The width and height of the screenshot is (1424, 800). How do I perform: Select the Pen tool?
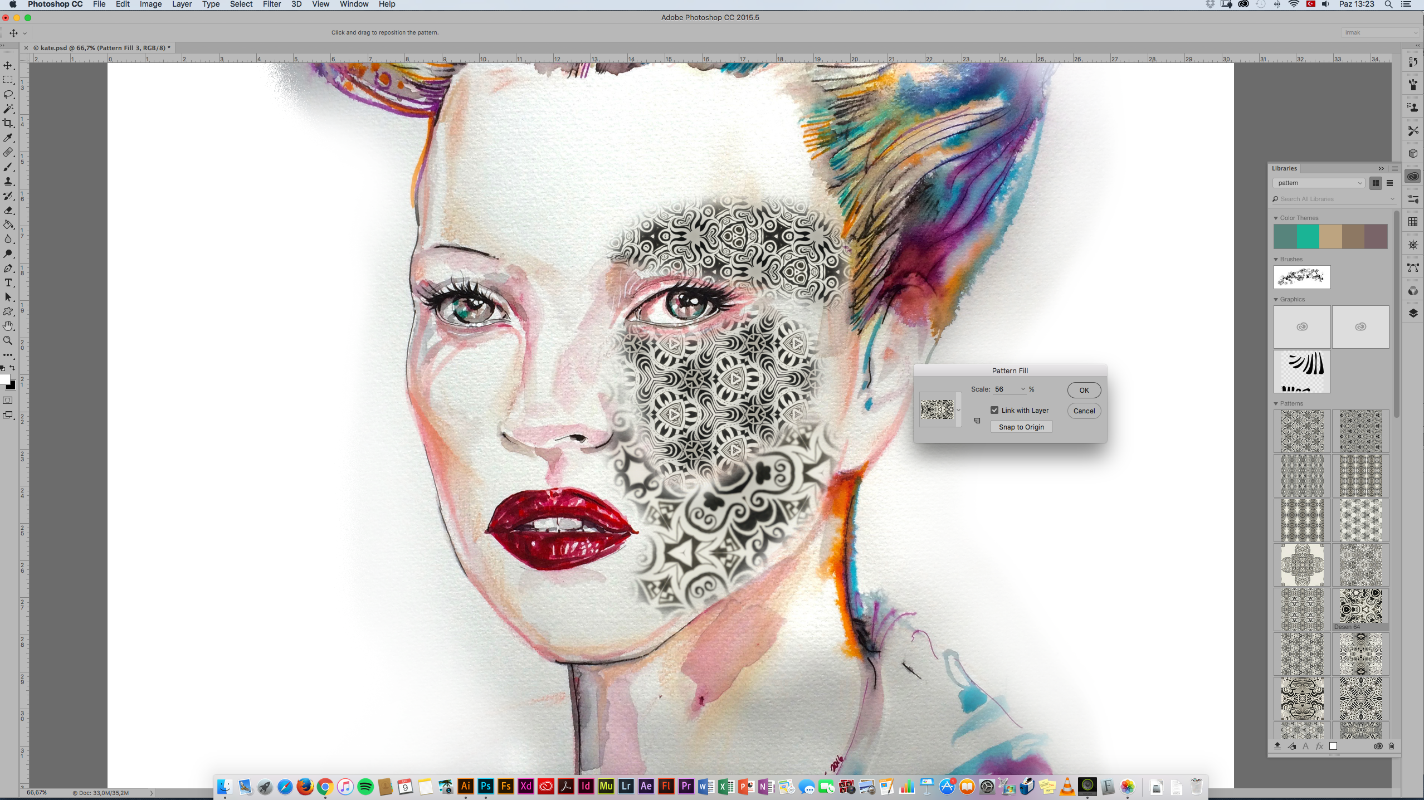[x=9, y=268]
